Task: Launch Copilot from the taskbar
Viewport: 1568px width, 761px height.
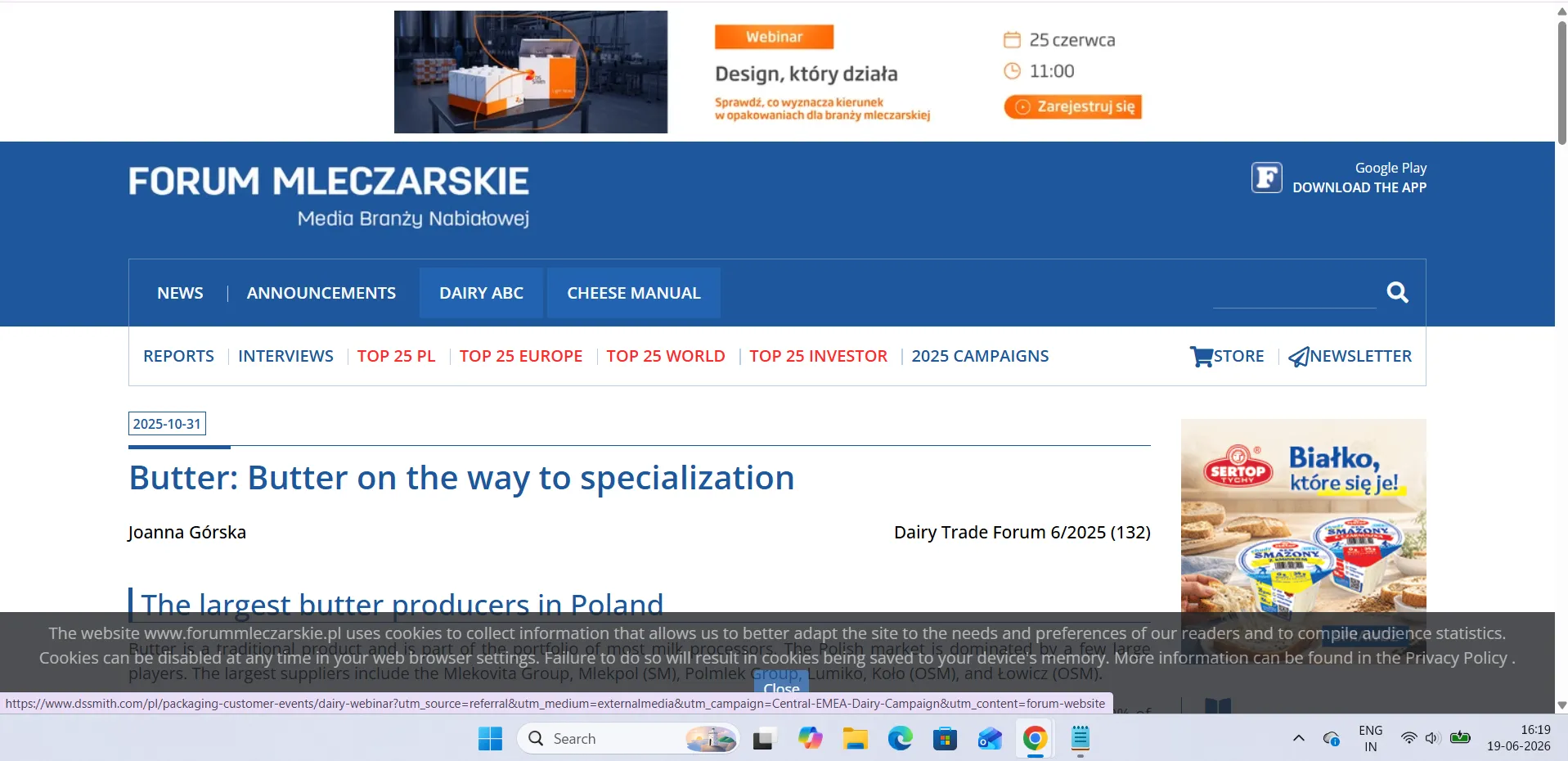Action: click(810, 739)
